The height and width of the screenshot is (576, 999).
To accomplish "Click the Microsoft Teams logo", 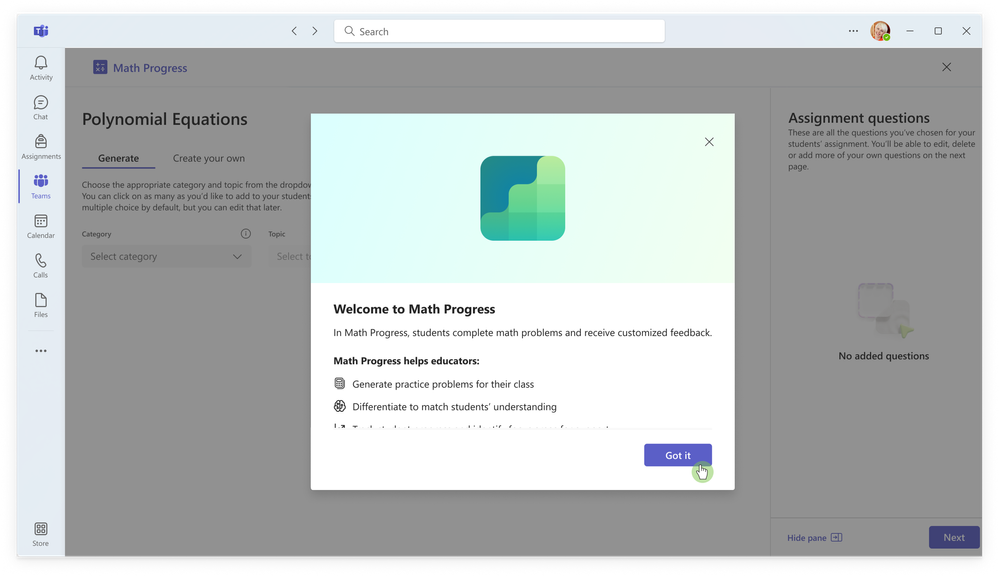I will [x=41, y=31].
